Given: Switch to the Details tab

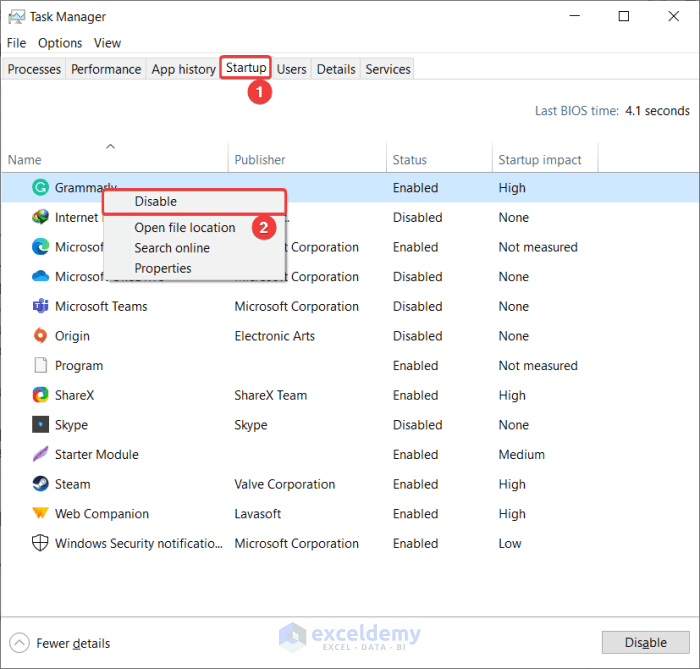Looking at the screenshot, I should point(336,69).
